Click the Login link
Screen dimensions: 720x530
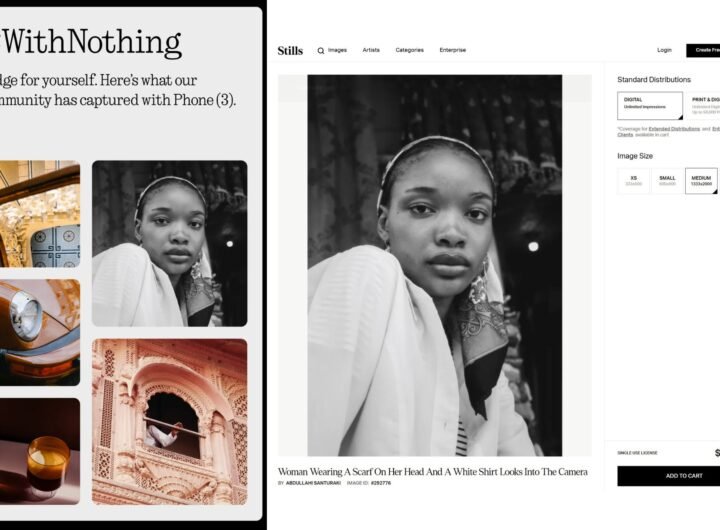coord(664,50)
